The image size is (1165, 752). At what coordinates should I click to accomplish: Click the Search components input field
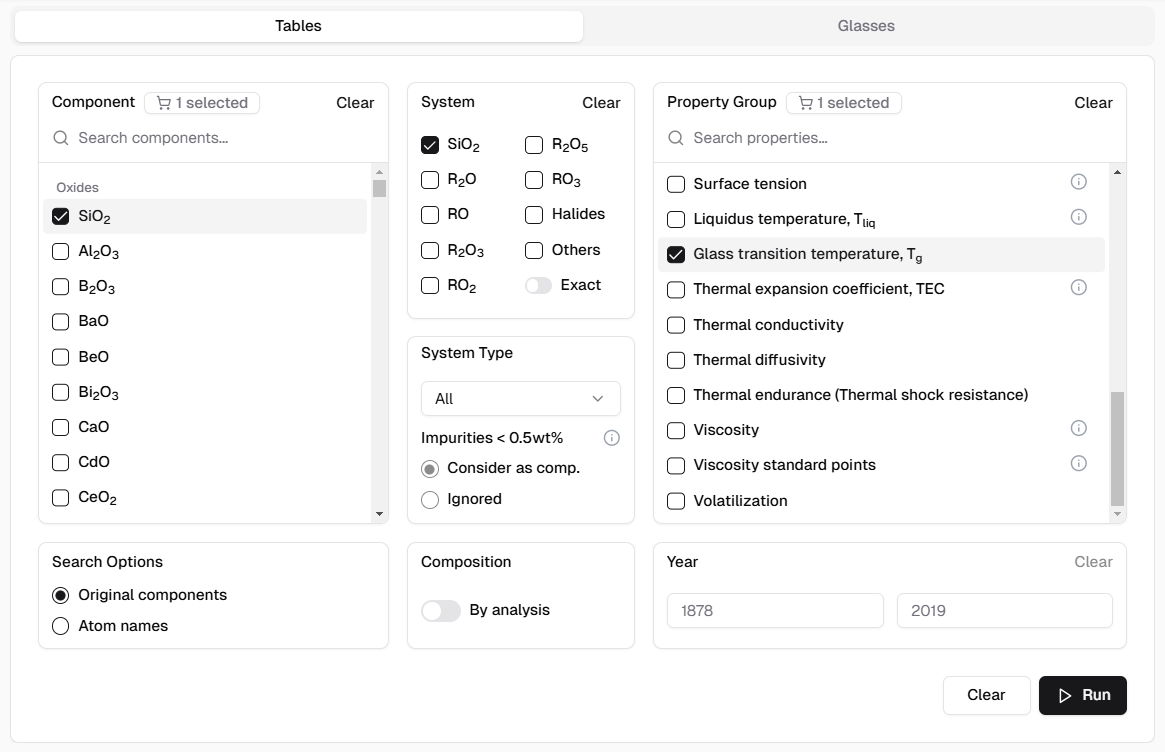pos(220,138)
